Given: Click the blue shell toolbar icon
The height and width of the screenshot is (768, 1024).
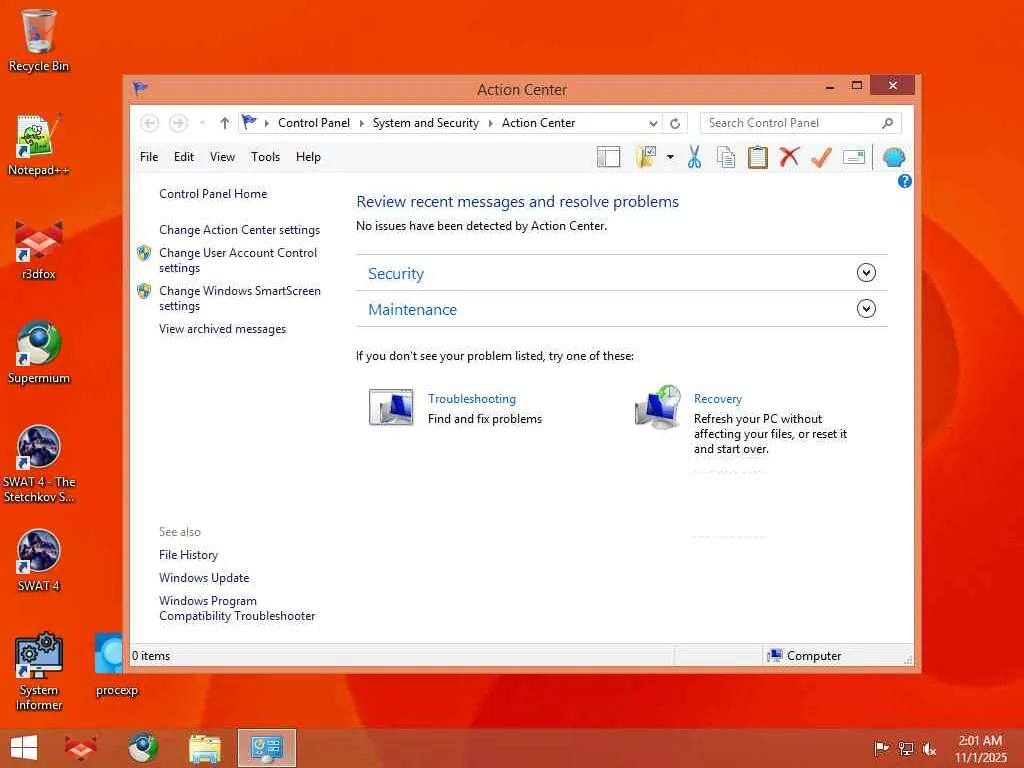Looking at the screenshot, I should [893, 157].
